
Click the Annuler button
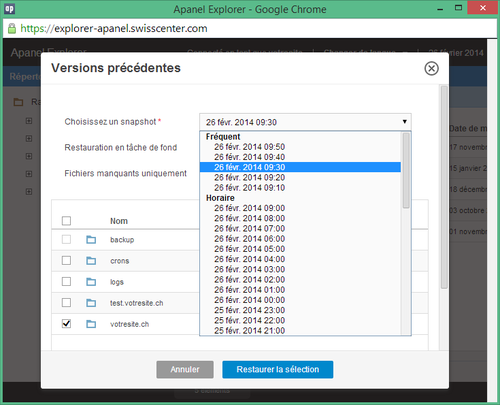pyautogui.click(x=185, y=369)
